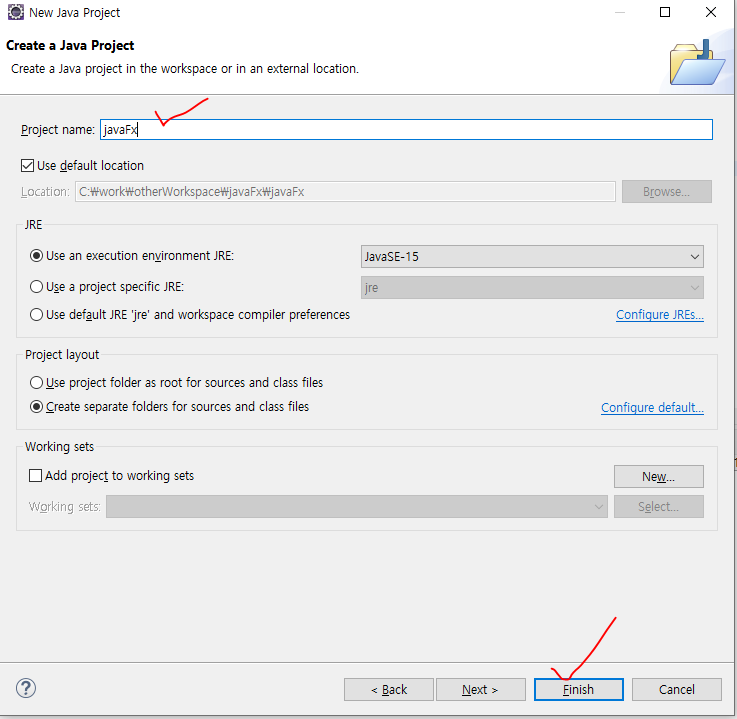Click the Select... working sets button
The width and height of the screenshot is (737, 719).
click(659, 507)
